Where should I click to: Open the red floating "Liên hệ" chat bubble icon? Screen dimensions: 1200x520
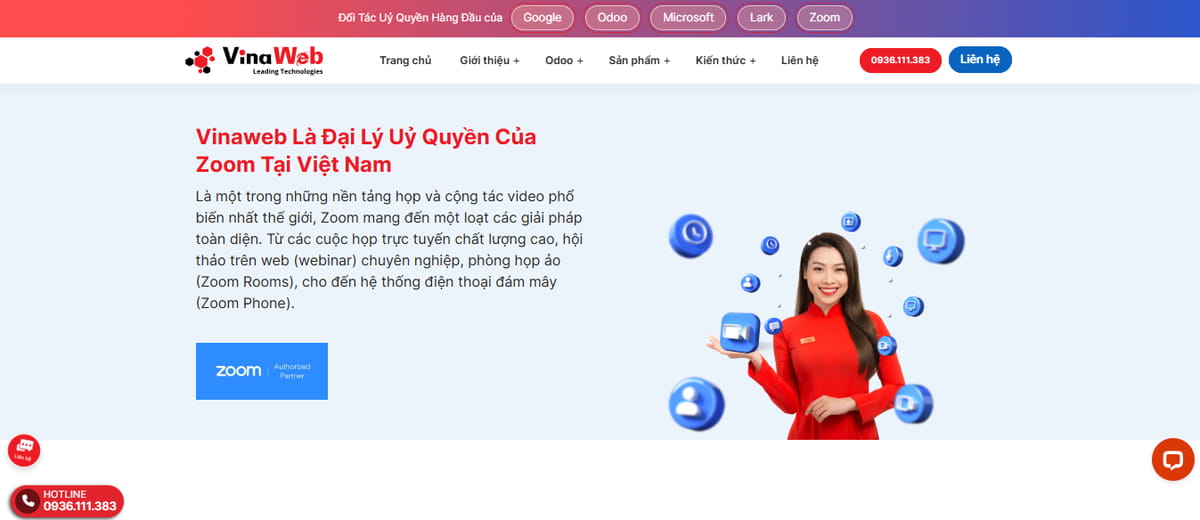(x=24, y=450)
